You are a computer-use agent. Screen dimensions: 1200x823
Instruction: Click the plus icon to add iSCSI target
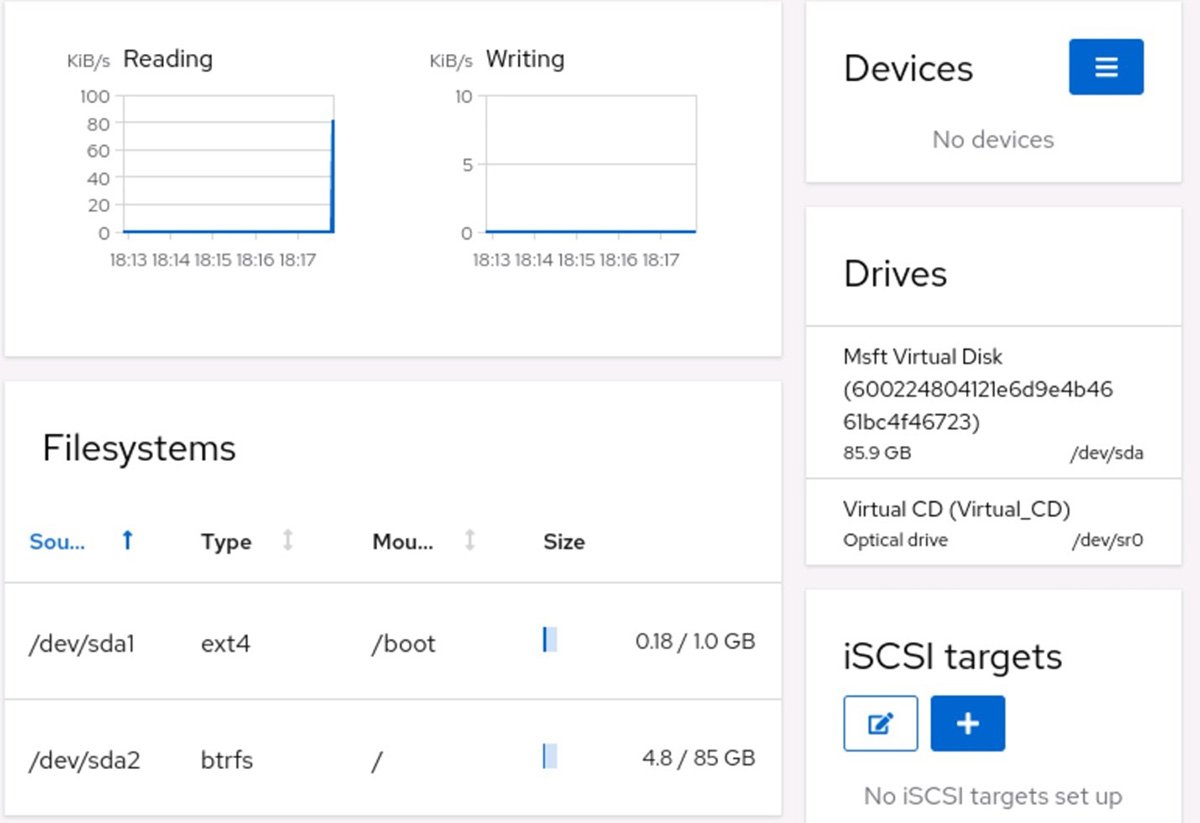pos(967,722)
